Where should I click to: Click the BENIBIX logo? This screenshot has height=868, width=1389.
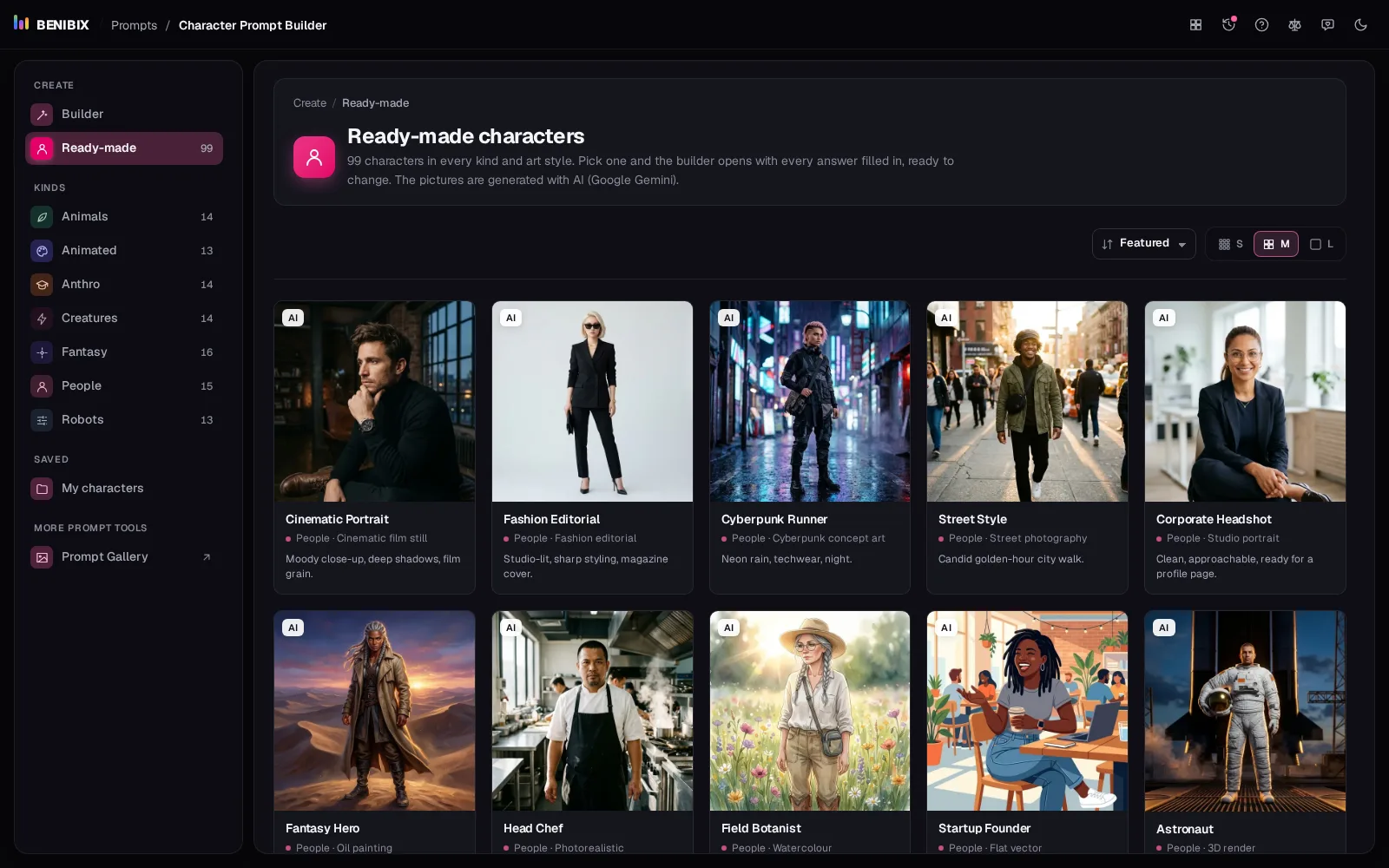[52, 24]
